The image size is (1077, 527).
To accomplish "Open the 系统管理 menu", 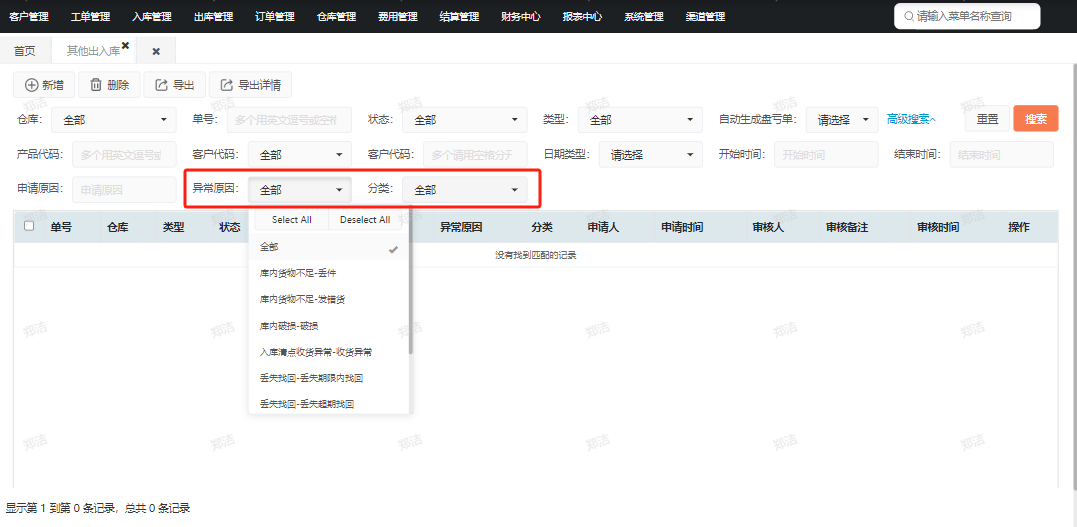I will coord(644,16).
